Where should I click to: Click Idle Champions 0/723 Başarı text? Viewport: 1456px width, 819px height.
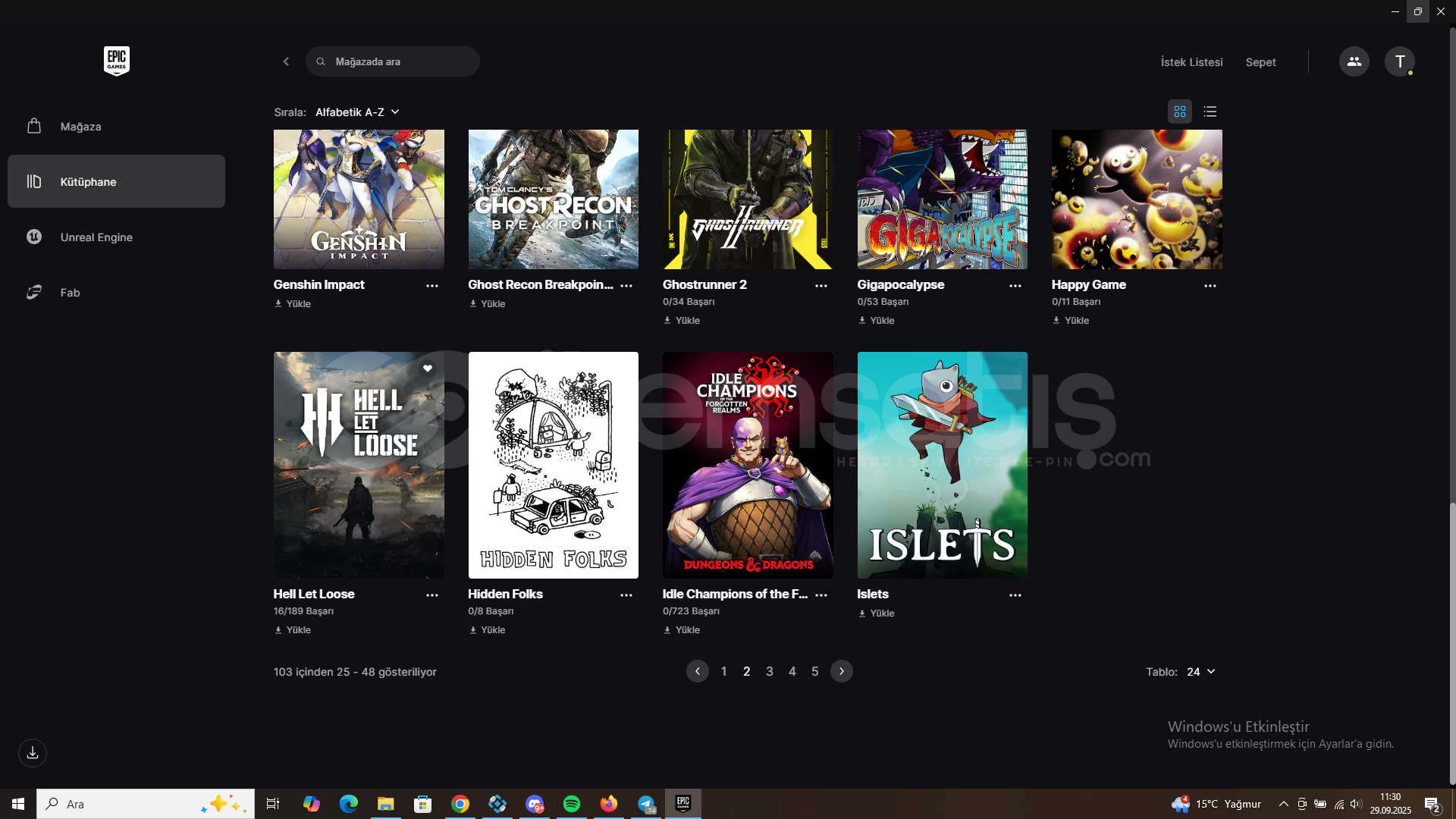pos(691,611)
